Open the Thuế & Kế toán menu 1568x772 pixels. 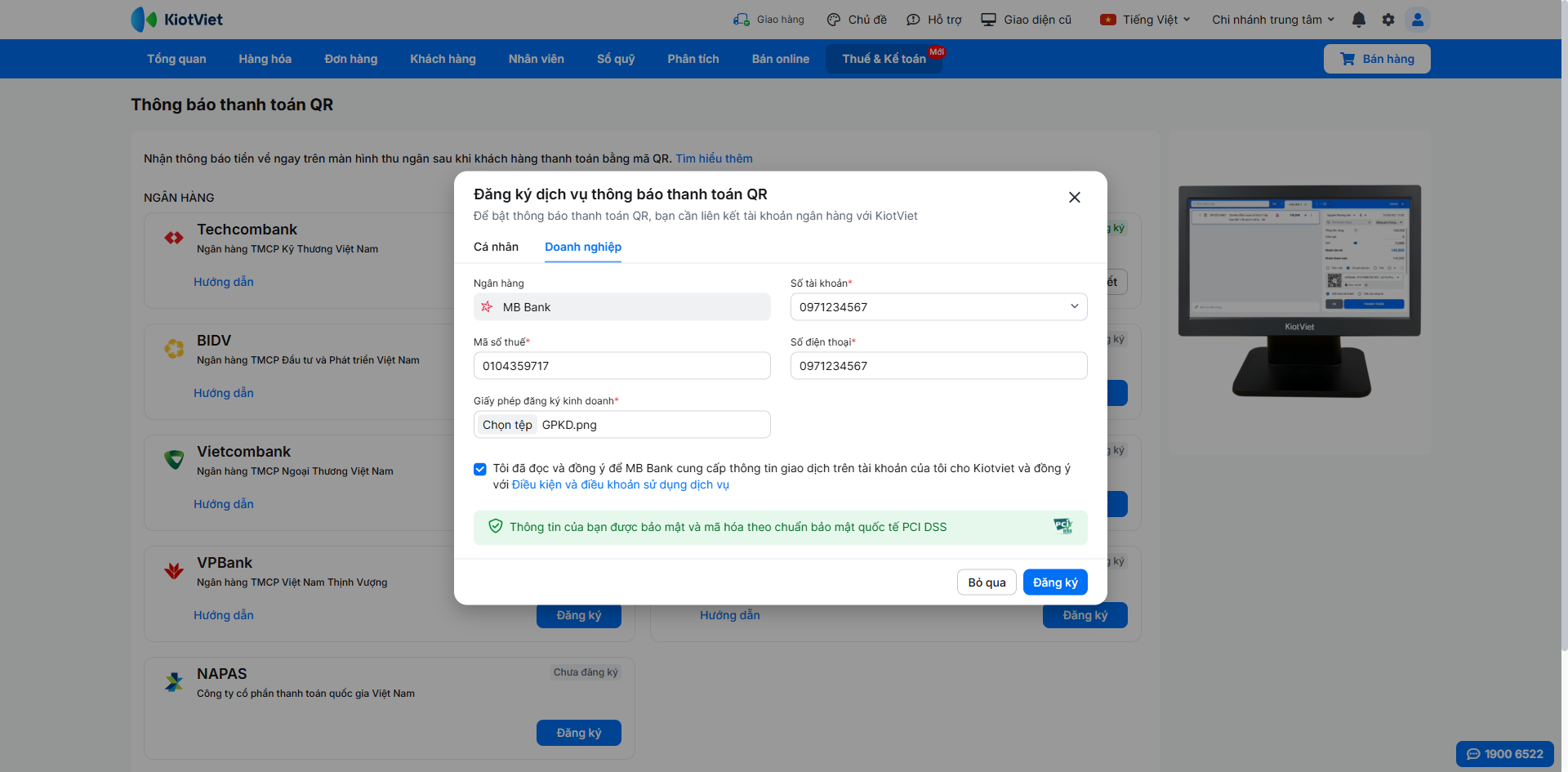pos(884,59)
